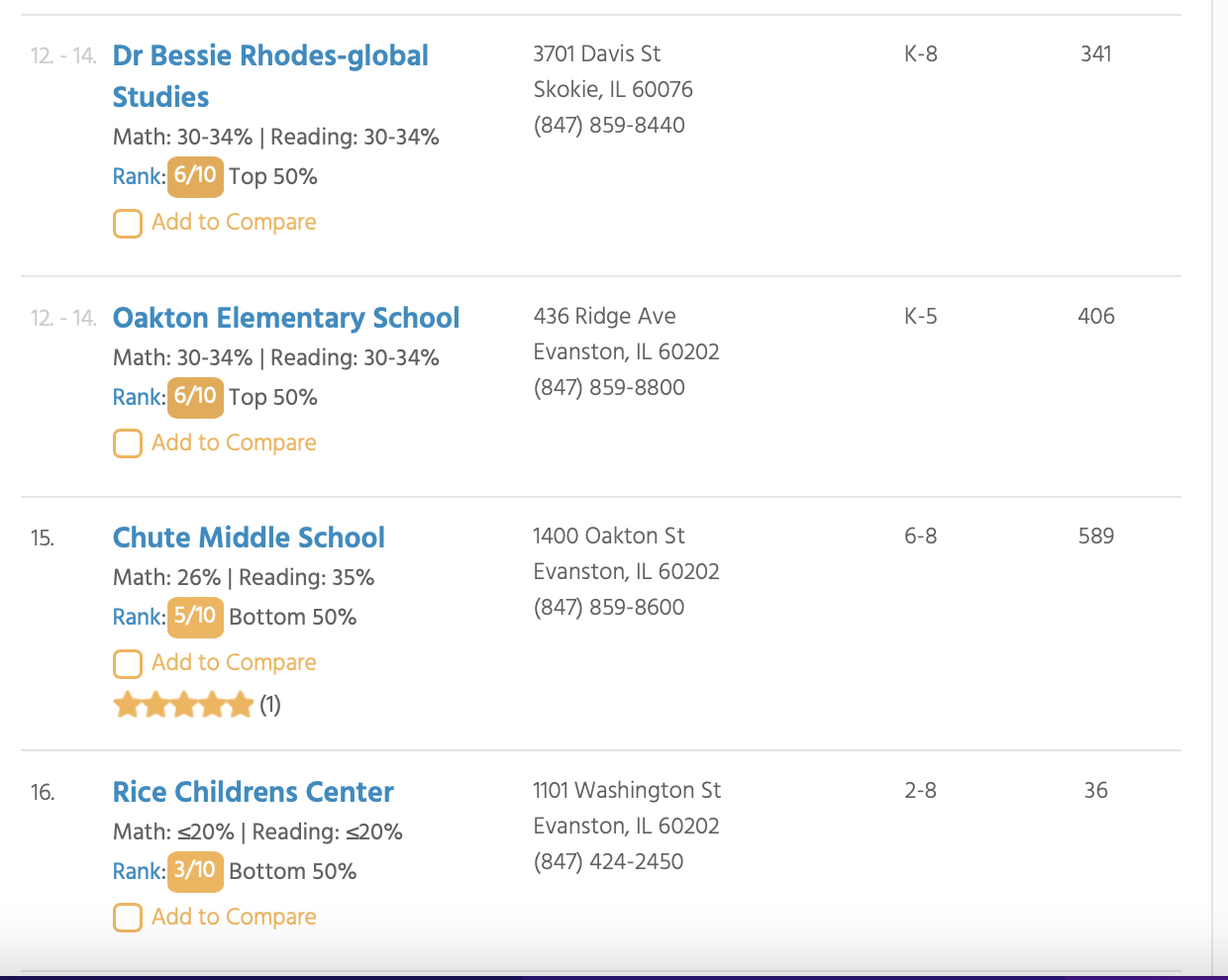Open Dr Bessie Rhodes-global Studies school page
Image resolution: width=1228 pixels, height=980 pixels.
tap(270, 76)
